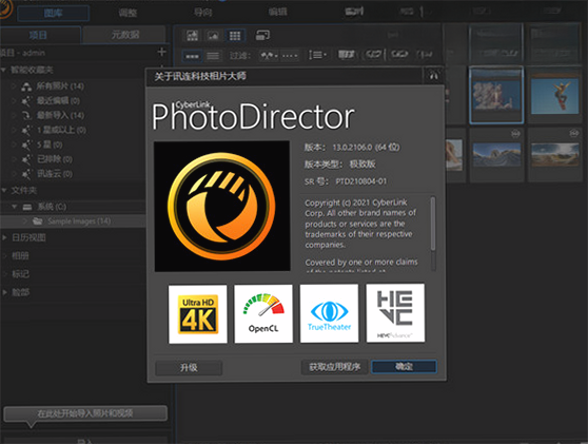The image size is (588, 444).
Task: Add a new project with plus icon
Action: coord(162,52)
